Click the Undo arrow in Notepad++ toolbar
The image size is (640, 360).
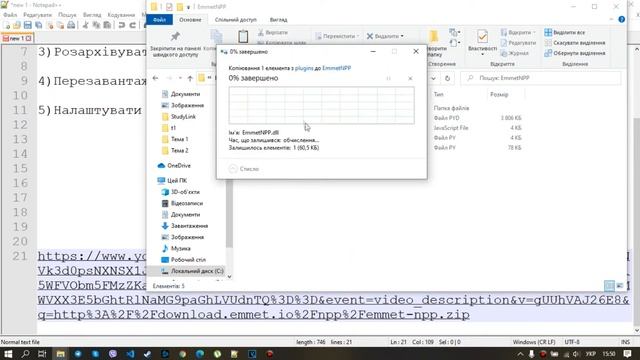[121, 25]
